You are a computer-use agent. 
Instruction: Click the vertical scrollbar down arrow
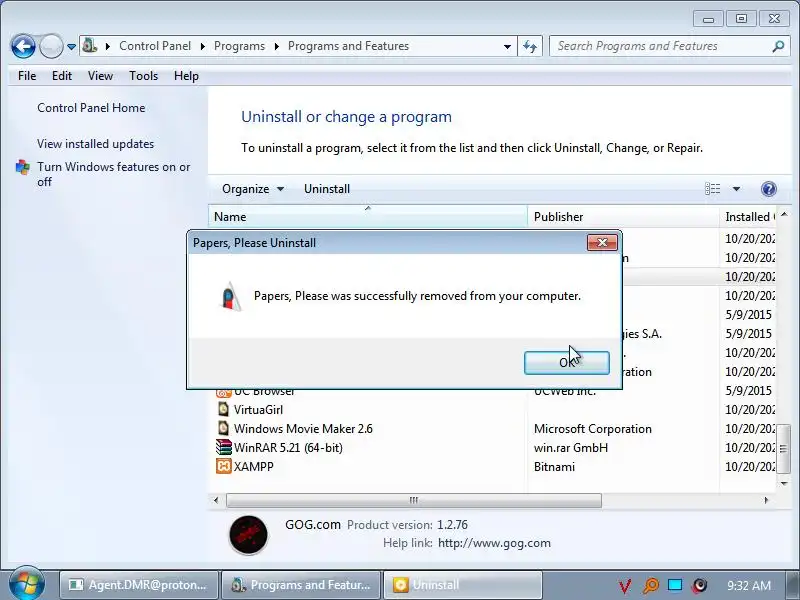(784, 483)
